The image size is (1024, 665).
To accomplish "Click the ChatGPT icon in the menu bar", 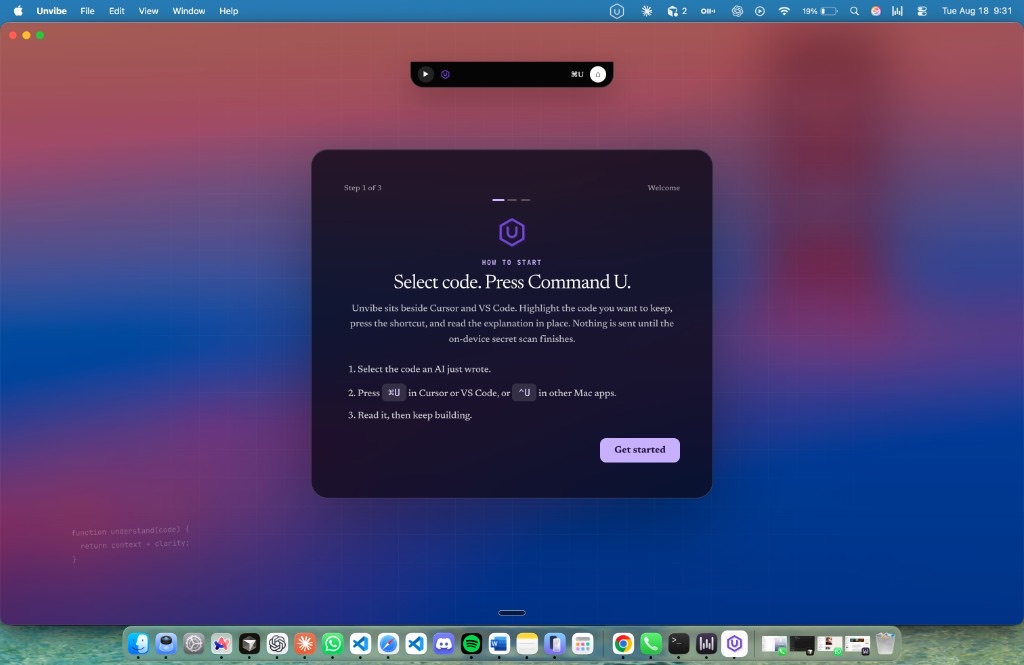I will click(737, 11).
